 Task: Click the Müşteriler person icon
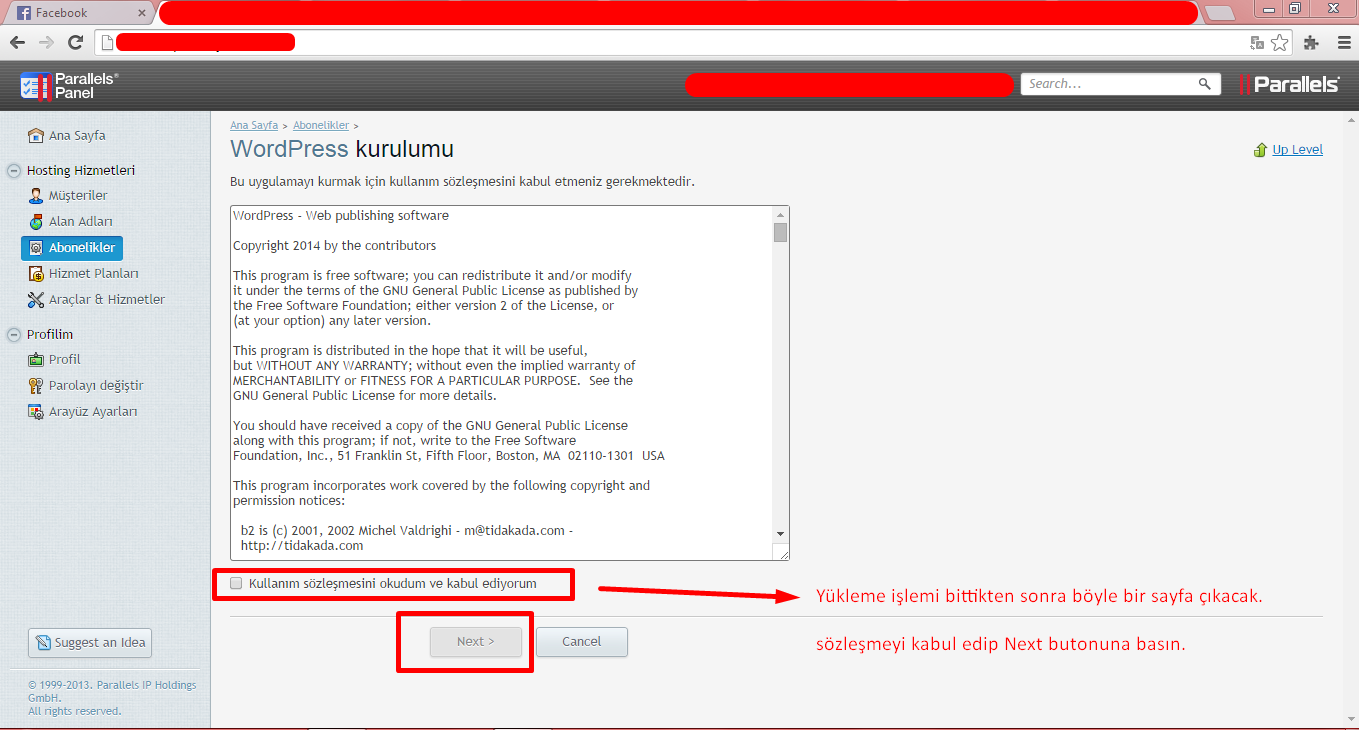37,196
